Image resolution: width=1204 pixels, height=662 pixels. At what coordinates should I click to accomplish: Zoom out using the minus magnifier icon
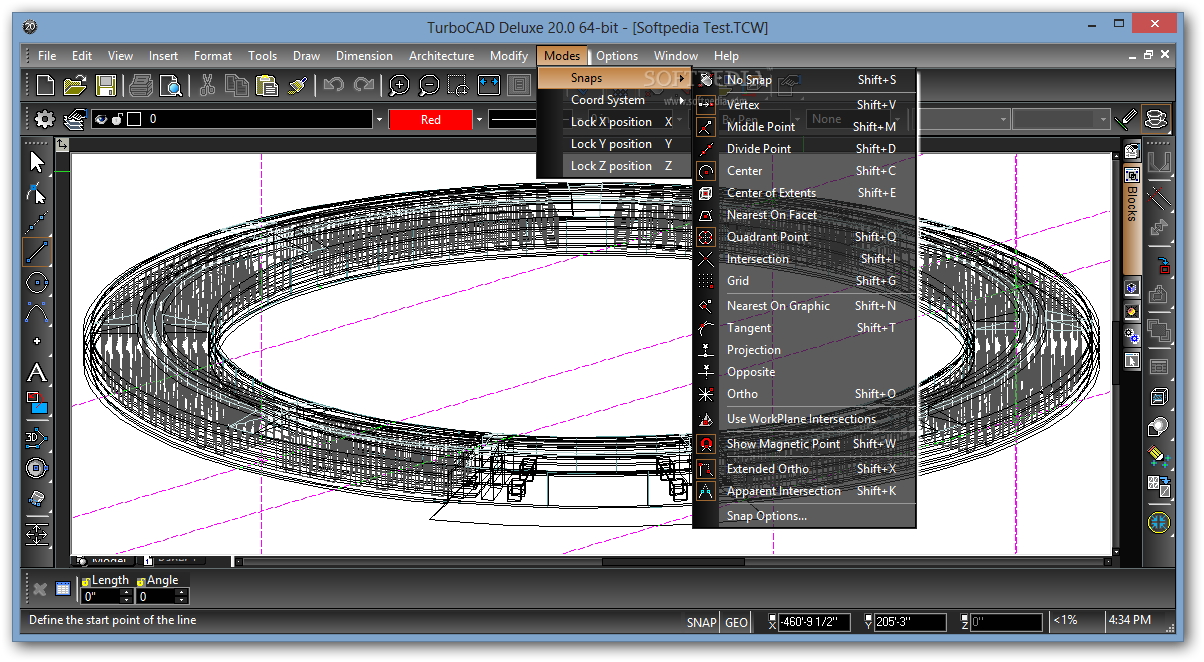tap(429, 85)
